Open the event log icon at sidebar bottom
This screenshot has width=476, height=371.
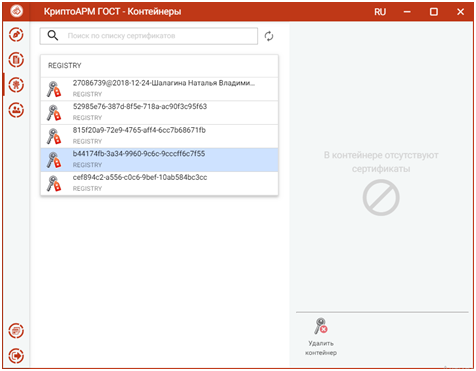pyautogui.click(x=16, y=331)
